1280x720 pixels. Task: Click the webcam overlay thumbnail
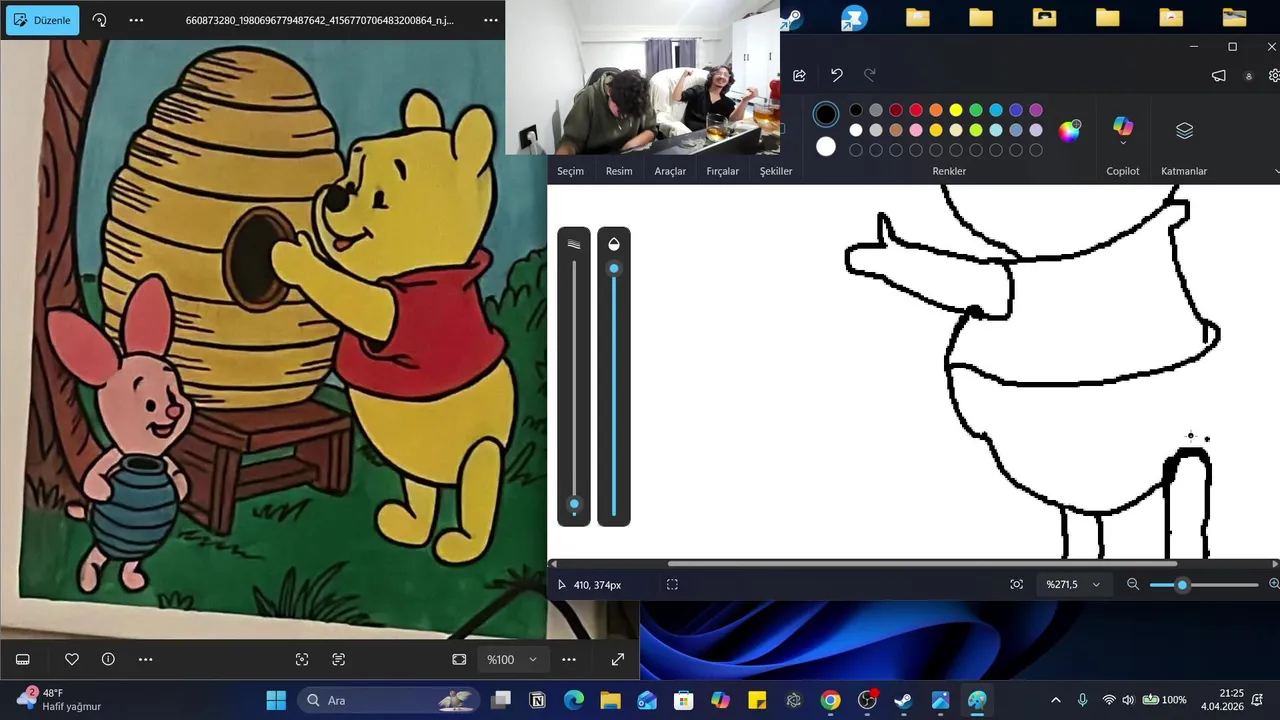click(x=642, y=77)
